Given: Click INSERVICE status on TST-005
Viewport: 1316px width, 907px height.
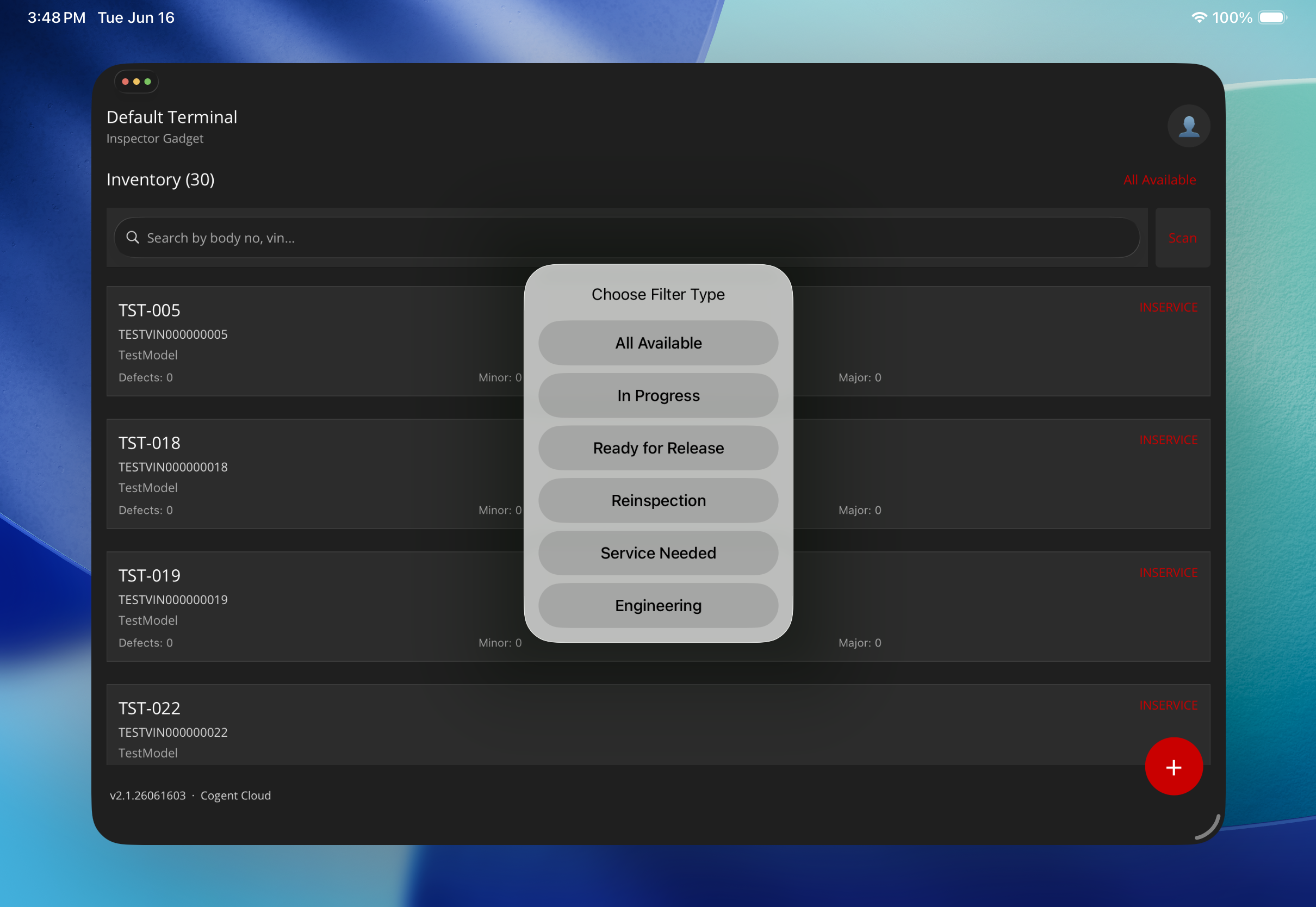Looking at the screenshot, I should 1168,307.
